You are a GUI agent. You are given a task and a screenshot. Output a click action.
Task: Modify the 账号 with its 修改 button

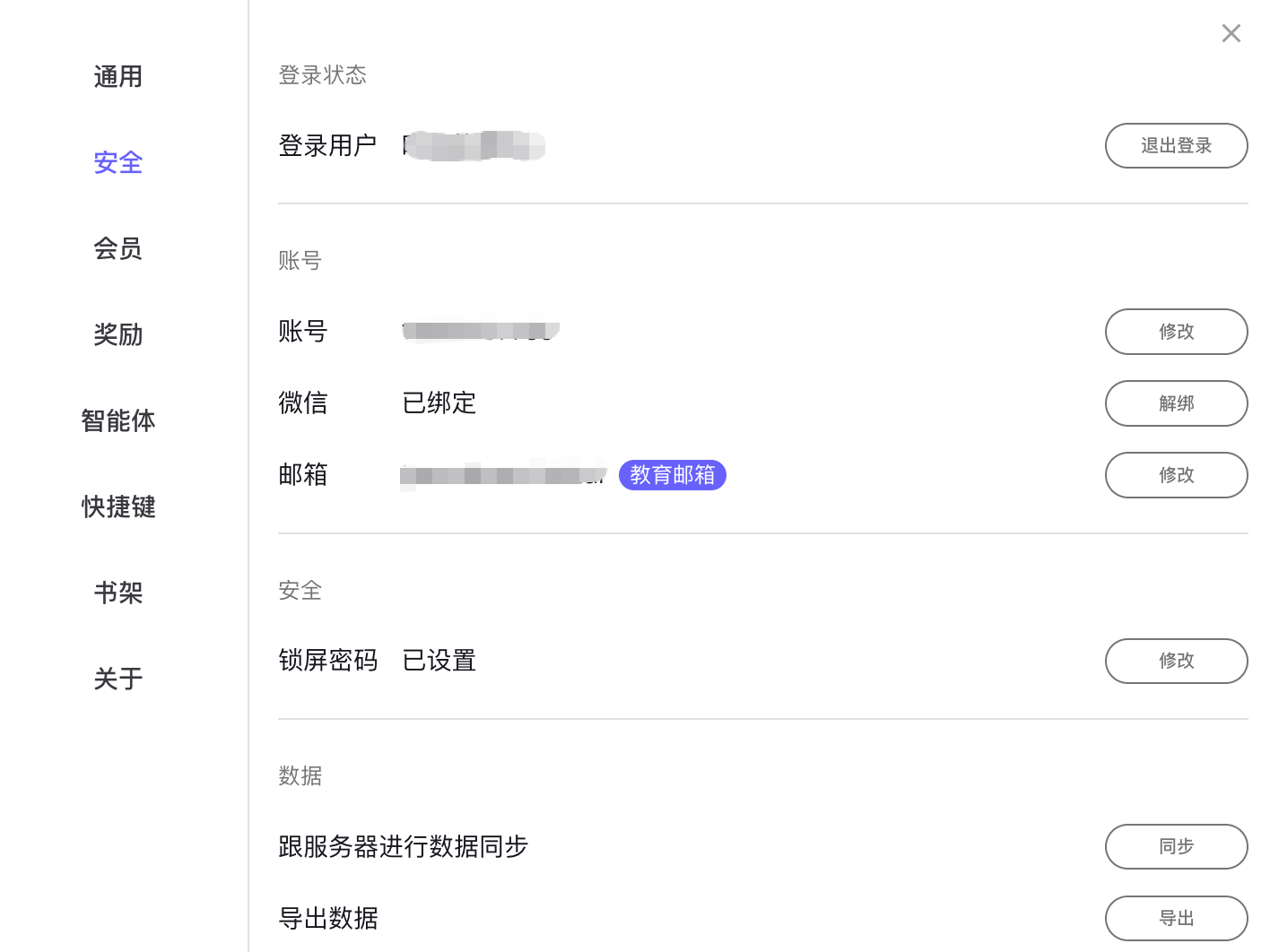click(x=1176, y=332)
